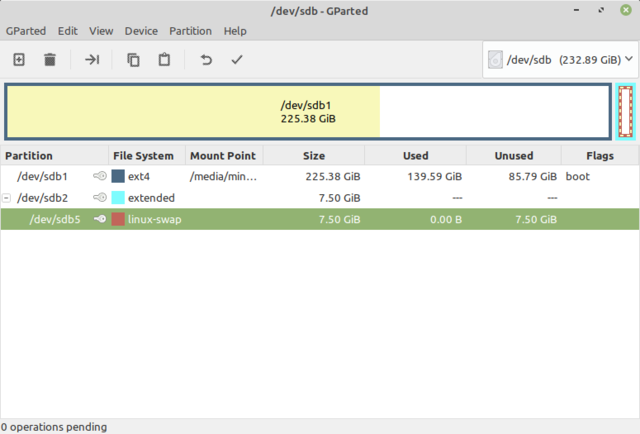The height and width of the screenshot is (434, 640).
Task: Open the Help menu
Action: (x=235, y=31)
